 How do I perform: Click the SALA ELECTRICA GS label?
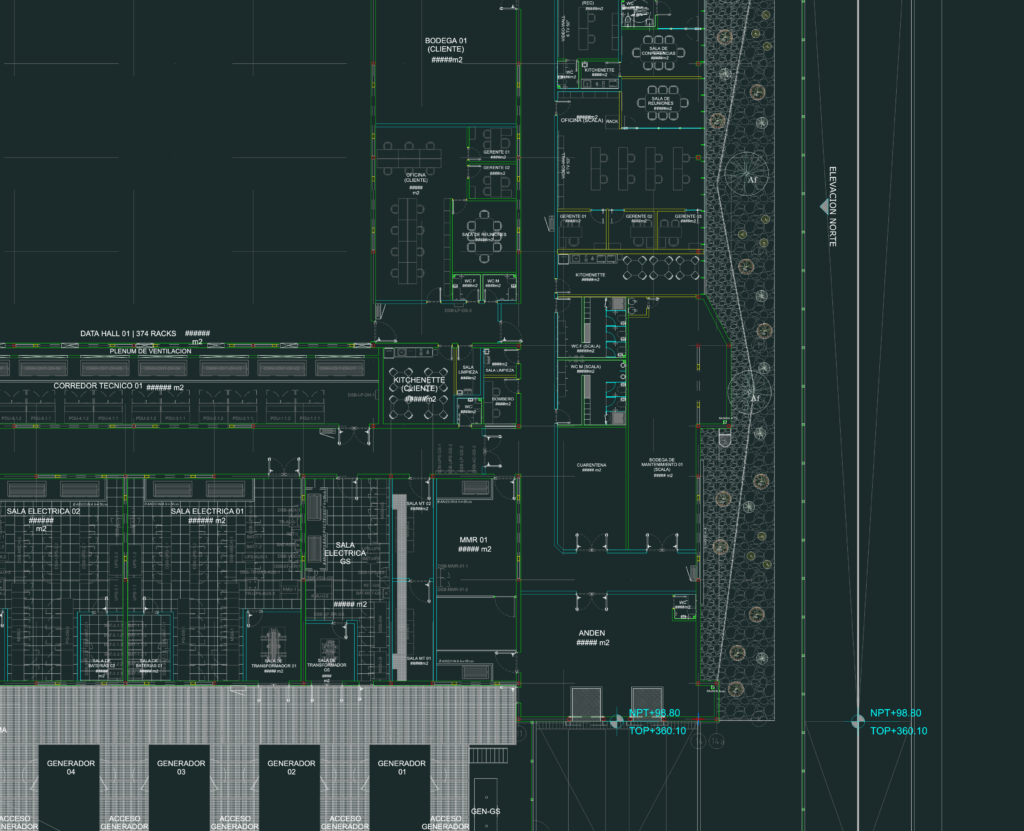click(345, 553)
